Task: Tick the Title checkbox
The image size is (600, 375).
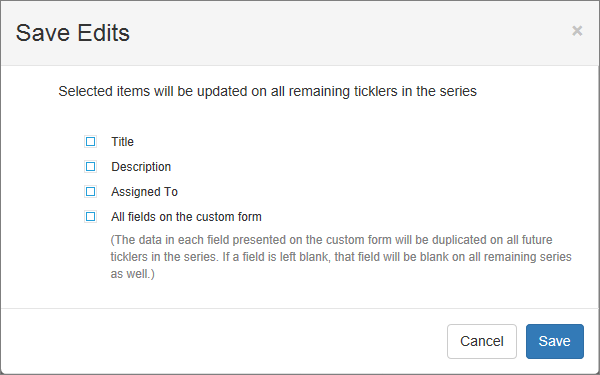Action: coord(91,142)
